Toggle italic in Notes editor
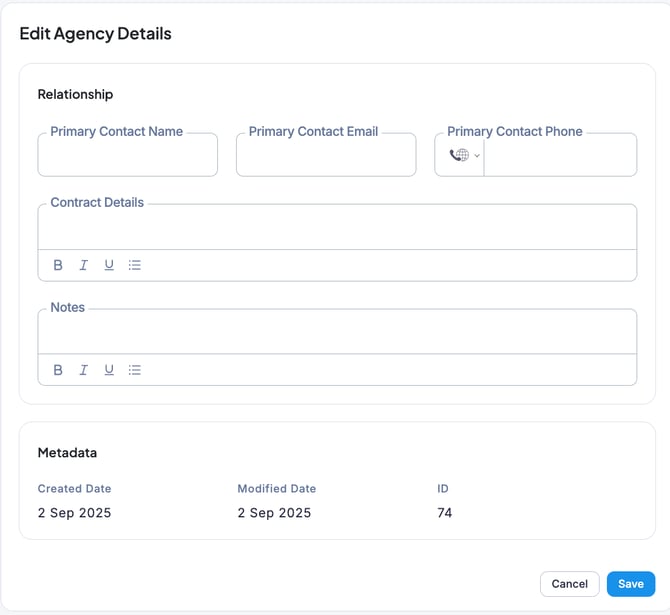The width and height of the screenshot is (670, 615). pyautogui.click(x=83, y=370)
